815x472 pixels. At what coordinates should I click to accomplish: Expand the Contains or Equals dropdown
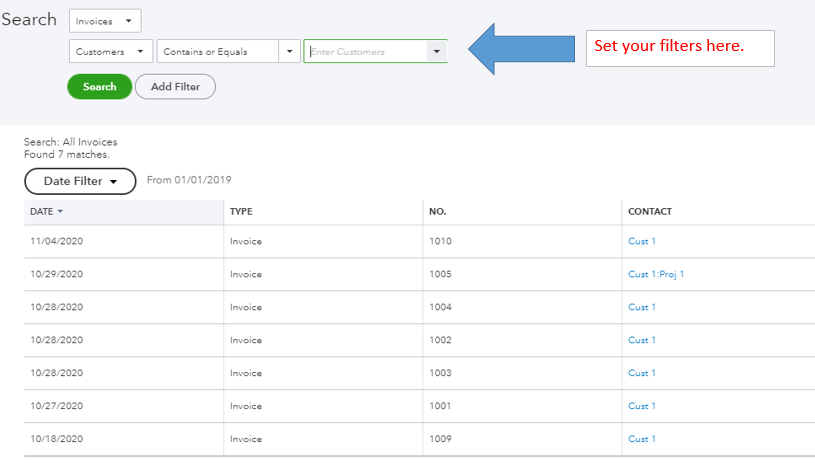(228, 51)
